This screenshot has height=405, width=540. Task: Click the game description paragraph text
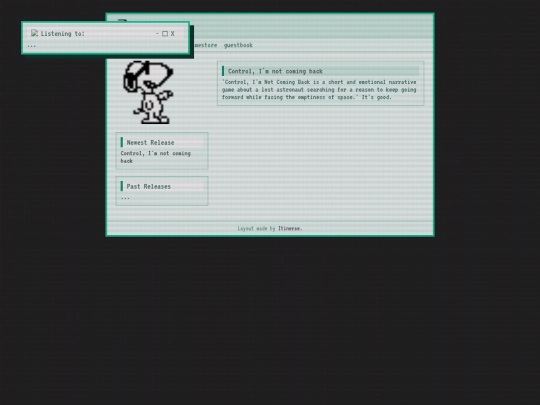[319, 90]
